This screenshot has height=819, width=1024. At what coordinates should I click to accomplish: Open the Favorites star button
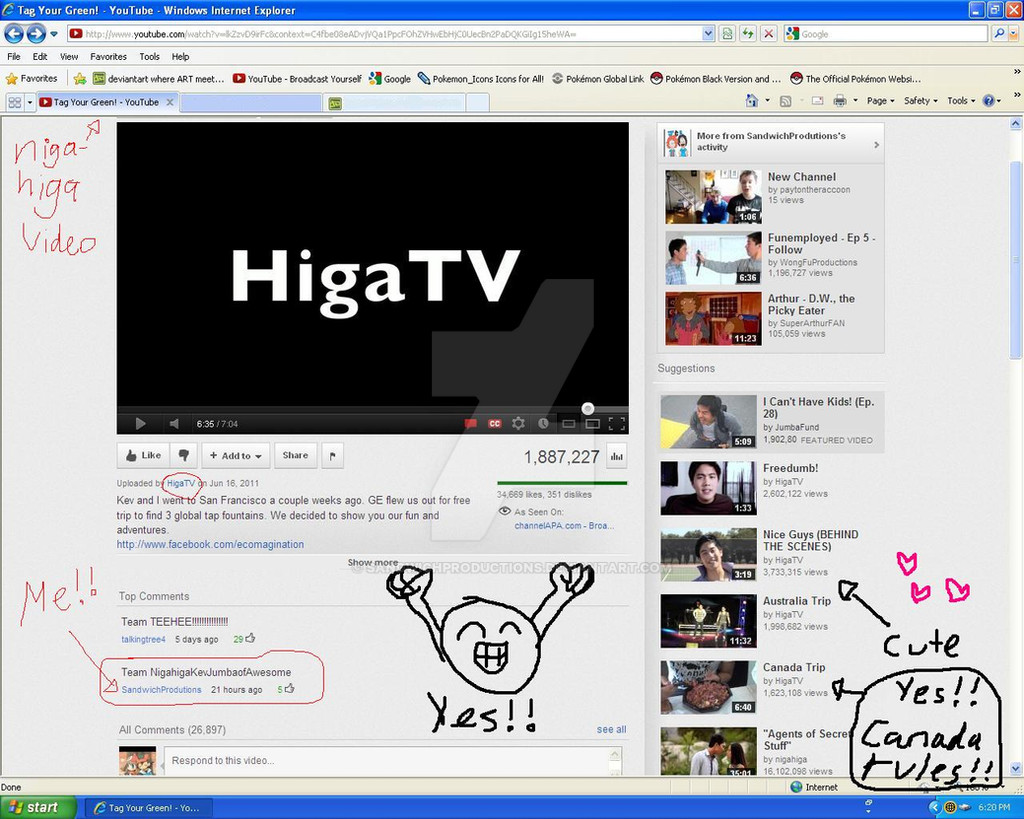pyautogui.click(x=31, y=78)
